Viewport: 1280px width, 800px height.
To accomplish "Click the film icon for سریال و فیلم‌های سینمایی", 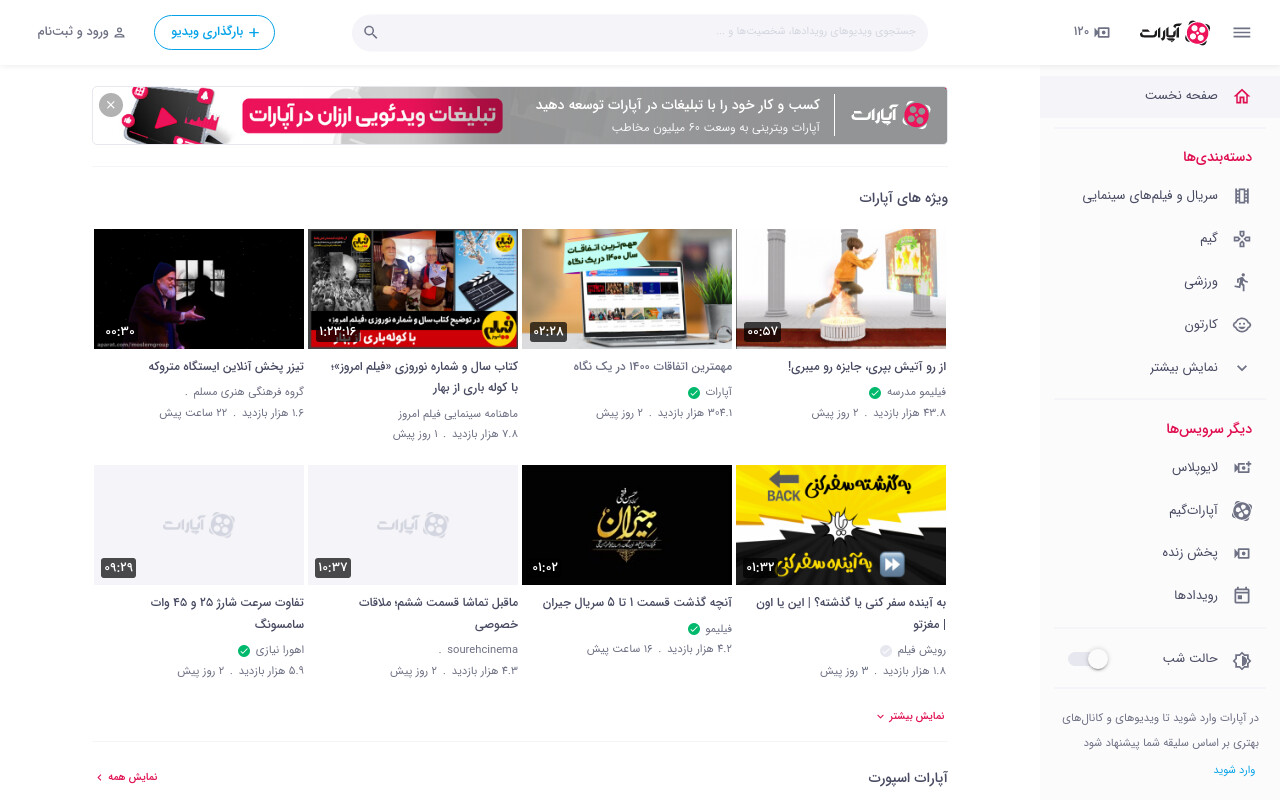I will coord(1241,196).
